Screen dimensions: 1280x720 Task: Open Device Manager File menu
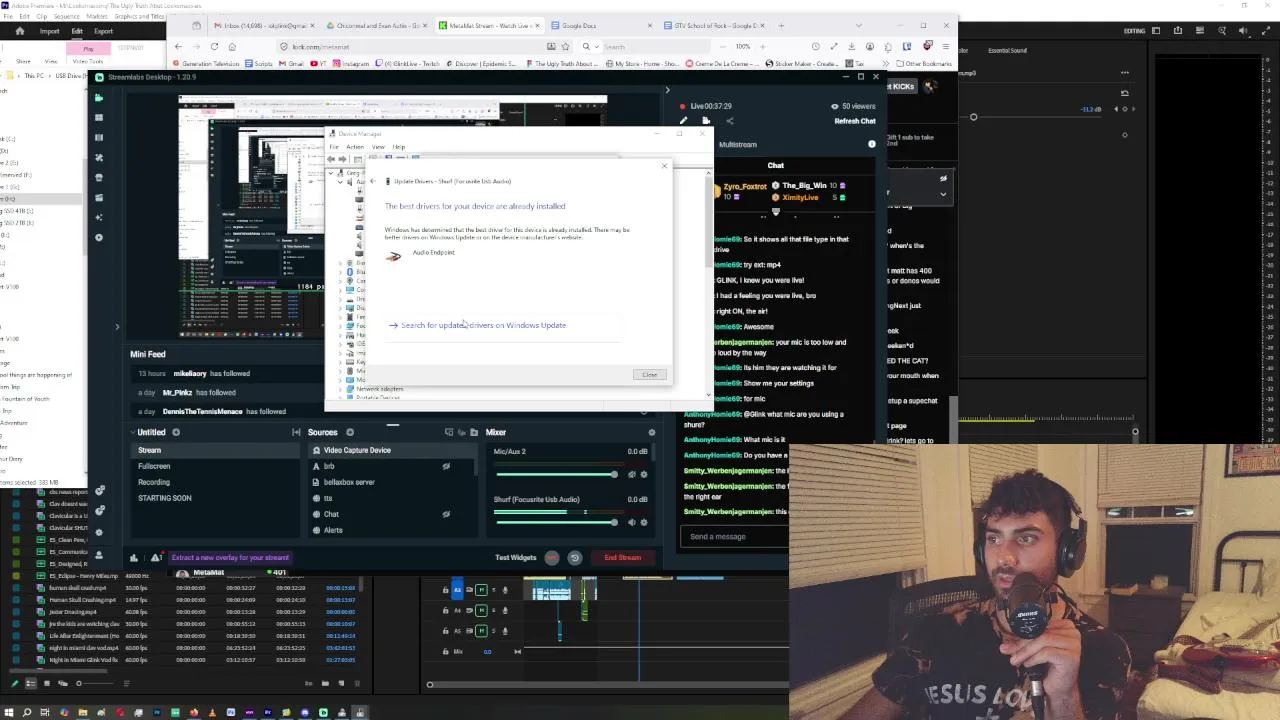tap(334, 147)
